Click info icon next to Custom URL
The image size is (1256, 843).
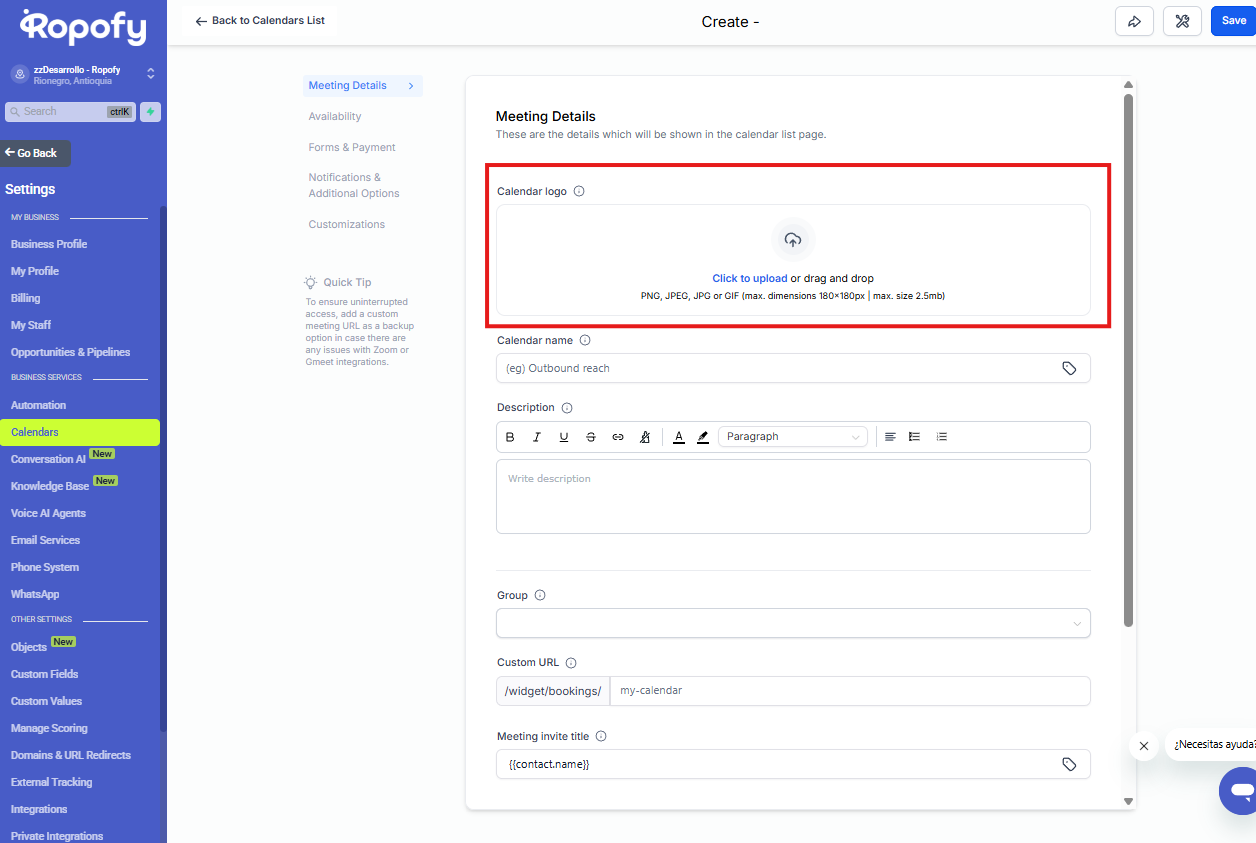(571, 663)
